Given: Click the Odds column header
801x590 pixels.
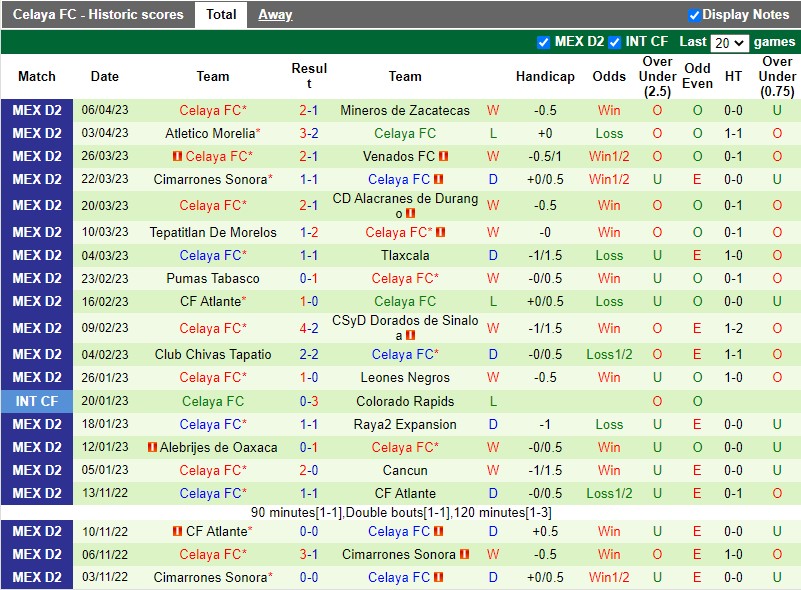Looking at the screenshot, I should [x=609, y=77].
